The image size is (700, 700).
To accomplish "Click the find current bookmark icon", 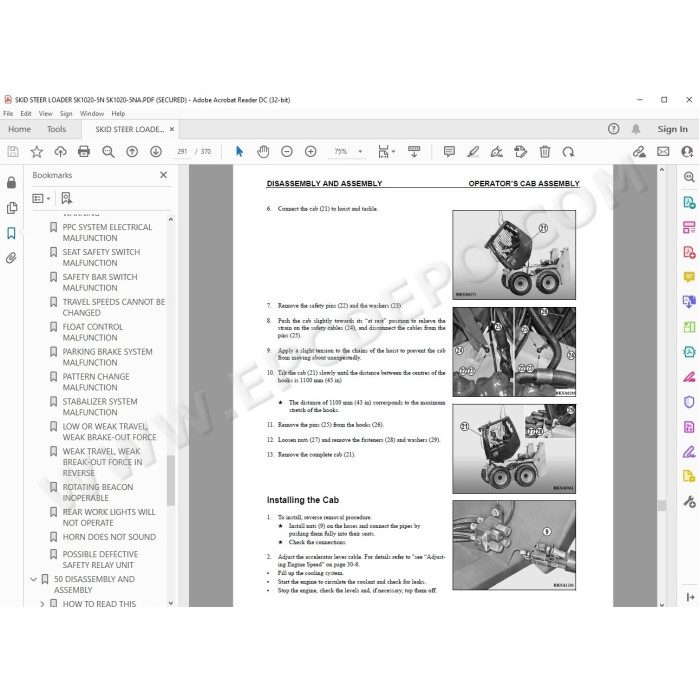I will (x=67, y=198).
